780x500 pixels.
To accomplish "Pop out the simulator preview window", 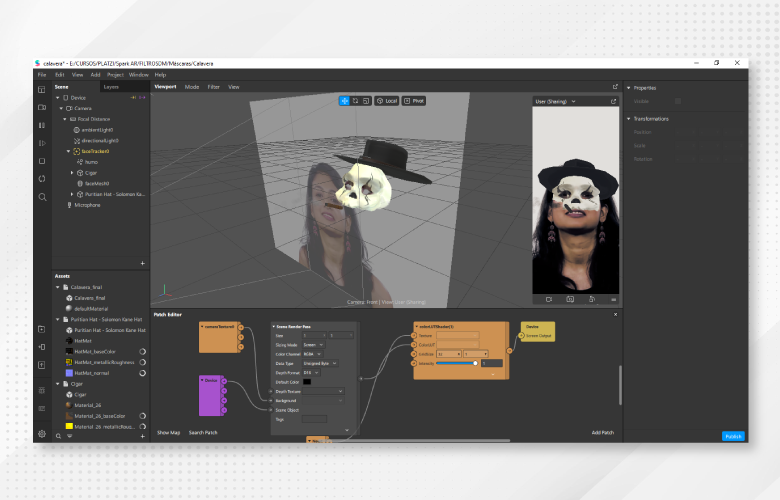I will pyautogui.click(x=613, y=101).
